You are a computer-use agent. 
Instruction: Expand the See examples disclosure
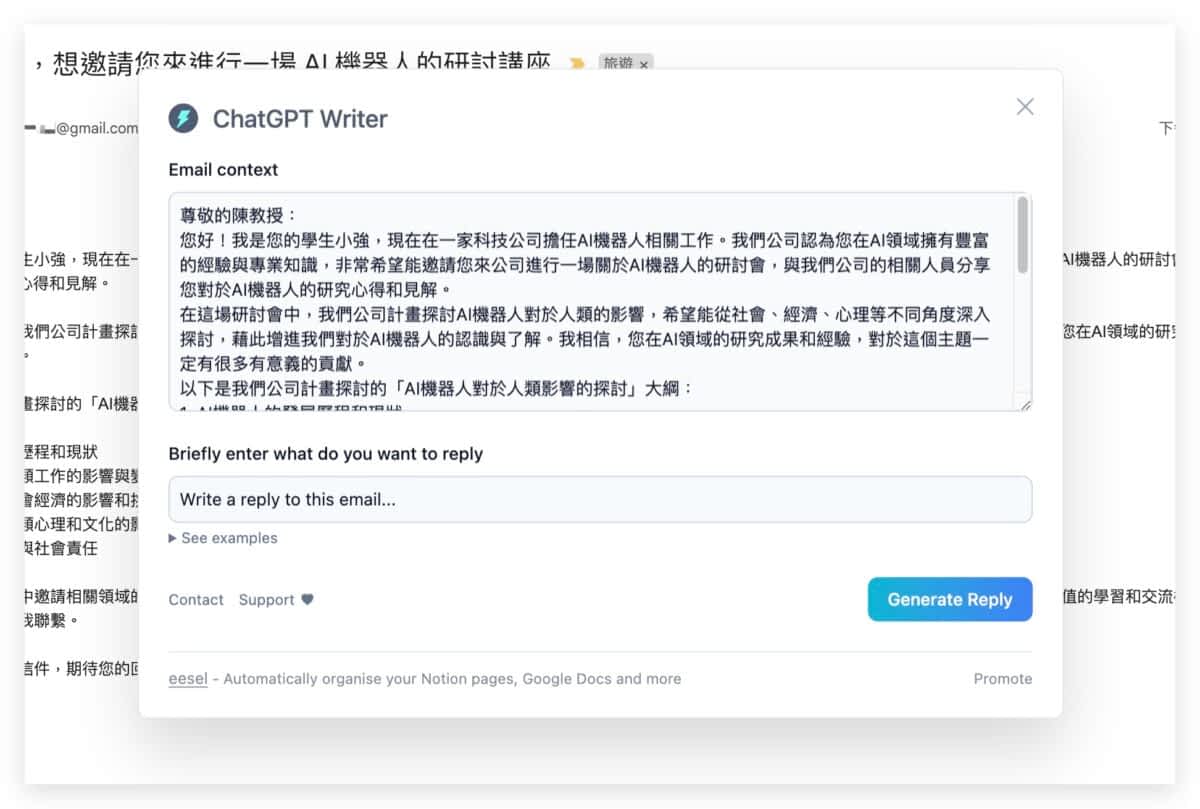[223, 538]
